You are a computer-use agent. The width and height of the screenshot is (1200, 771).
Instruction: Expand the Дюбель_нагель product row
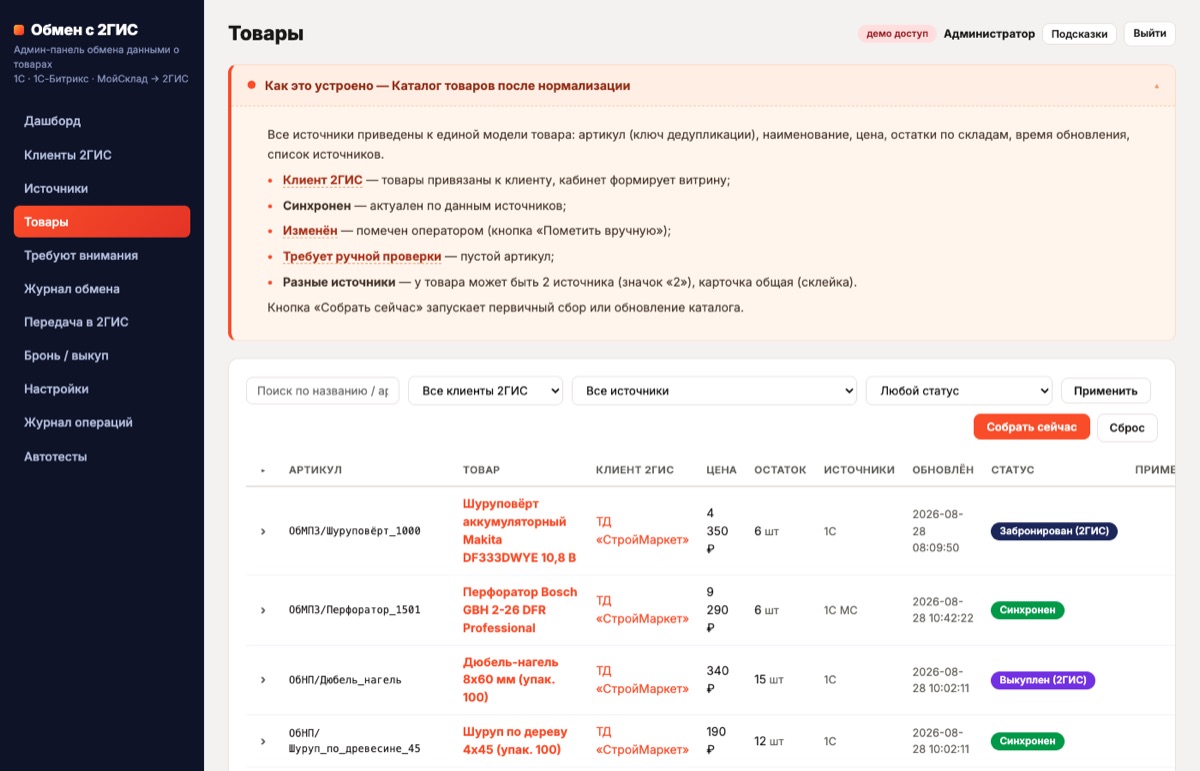(x=263, y=680)
